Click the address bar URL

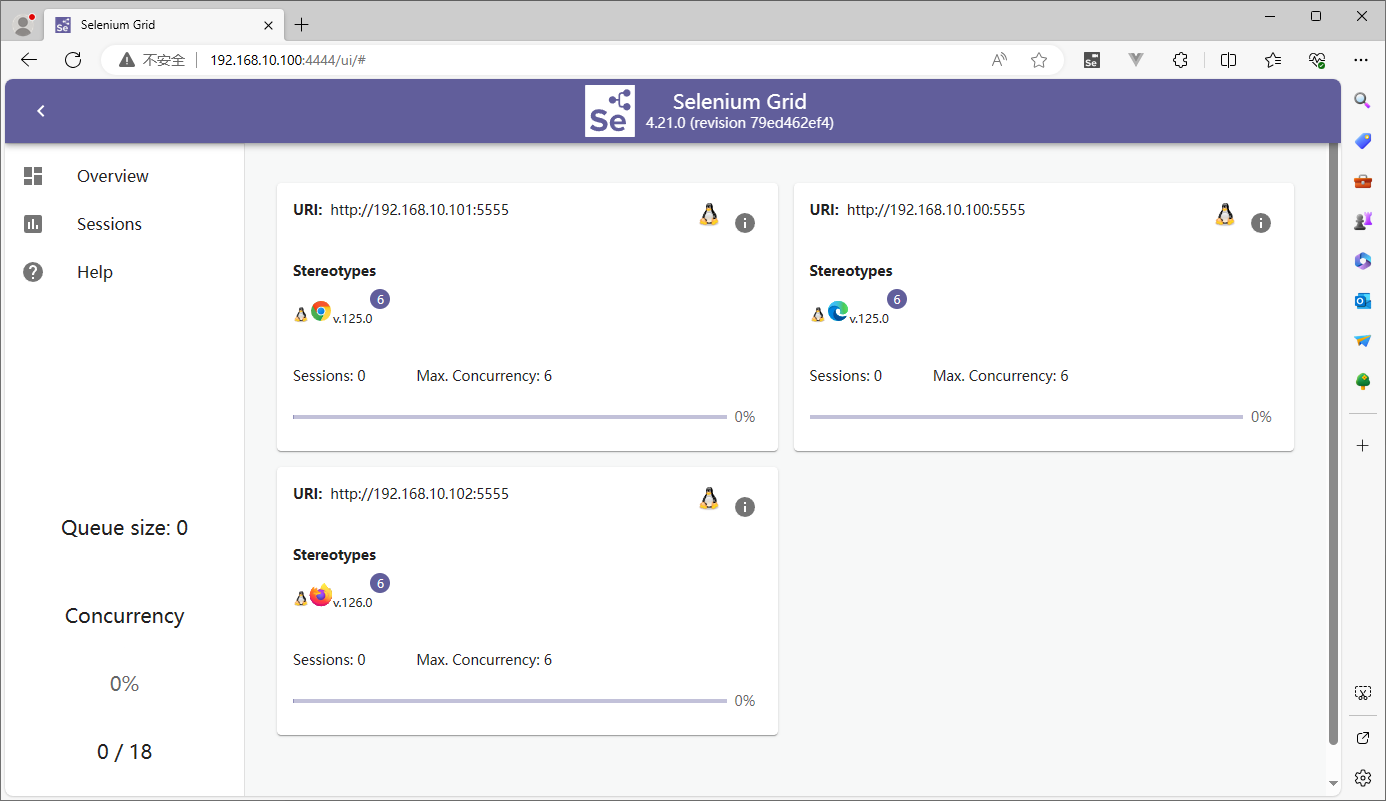288,60
